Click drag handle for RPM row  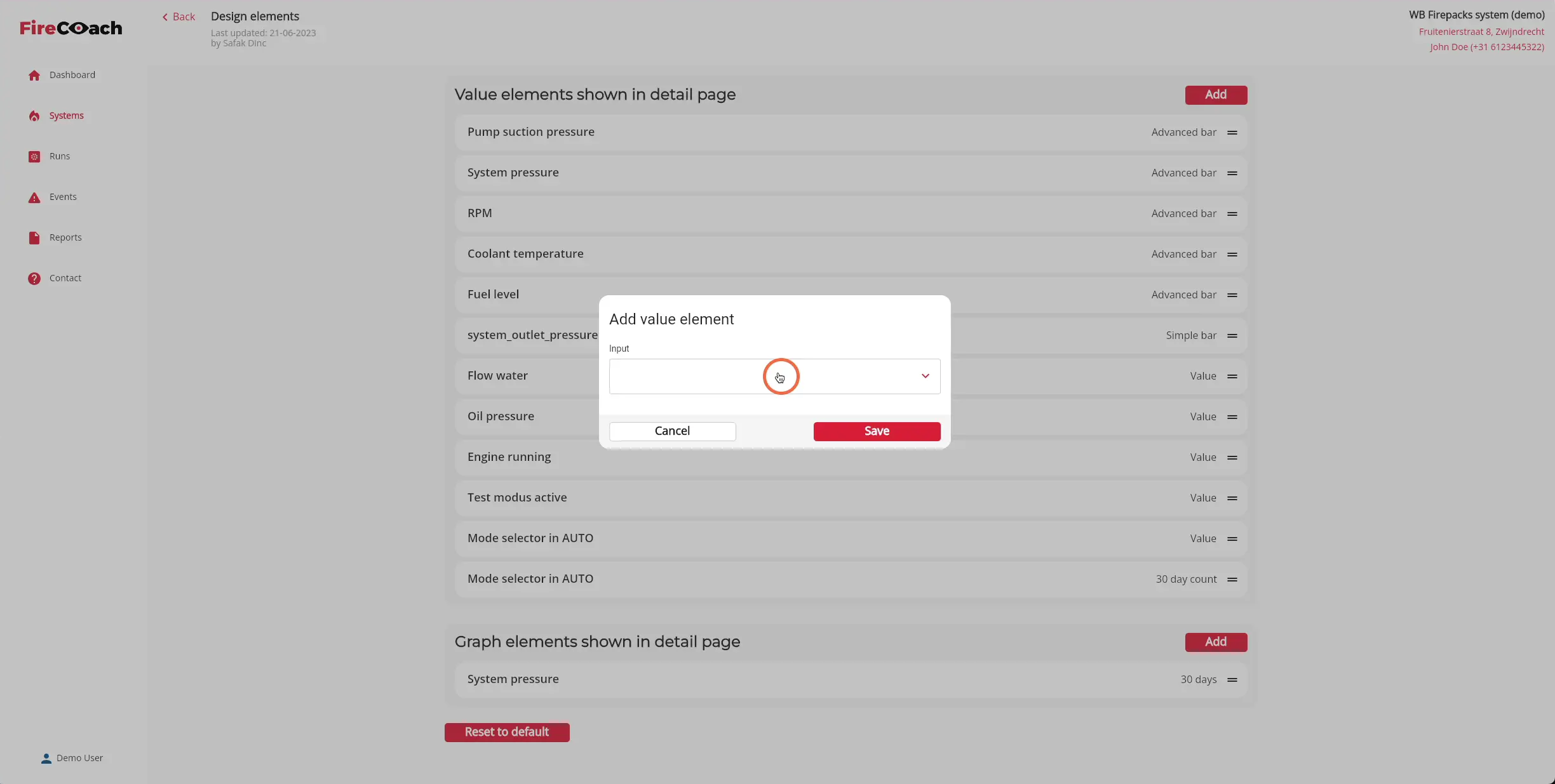point(1232,214)
